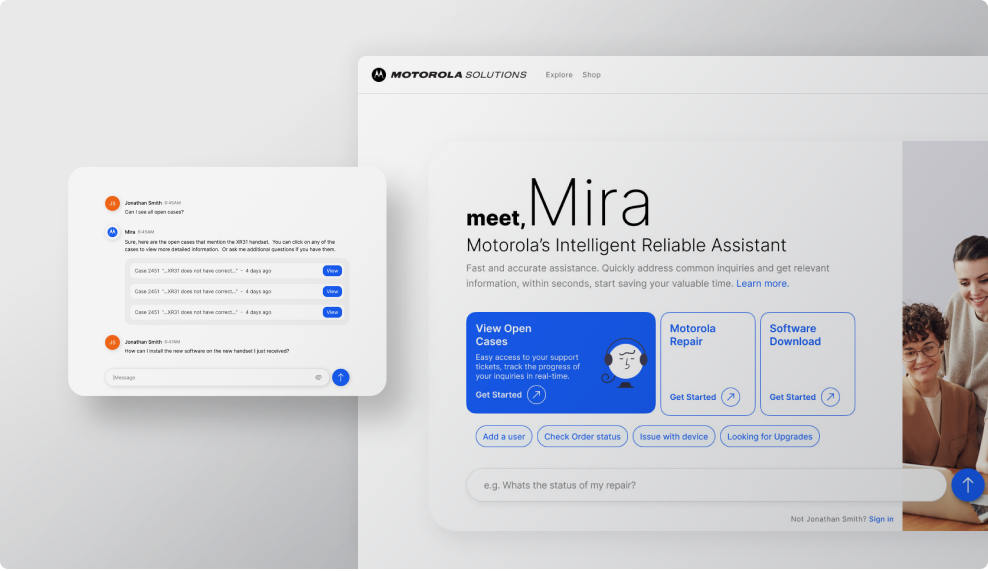Image resolution: width=988 pixels, height=571 pixels.
Task: Click the Software Download card title
Action: click(795, 335)
